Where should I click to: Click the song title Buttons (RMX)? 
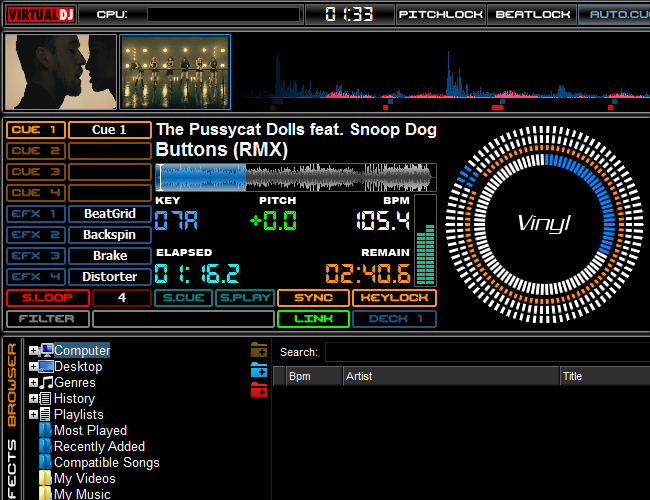pyautogui.click(x=221, y=150)
